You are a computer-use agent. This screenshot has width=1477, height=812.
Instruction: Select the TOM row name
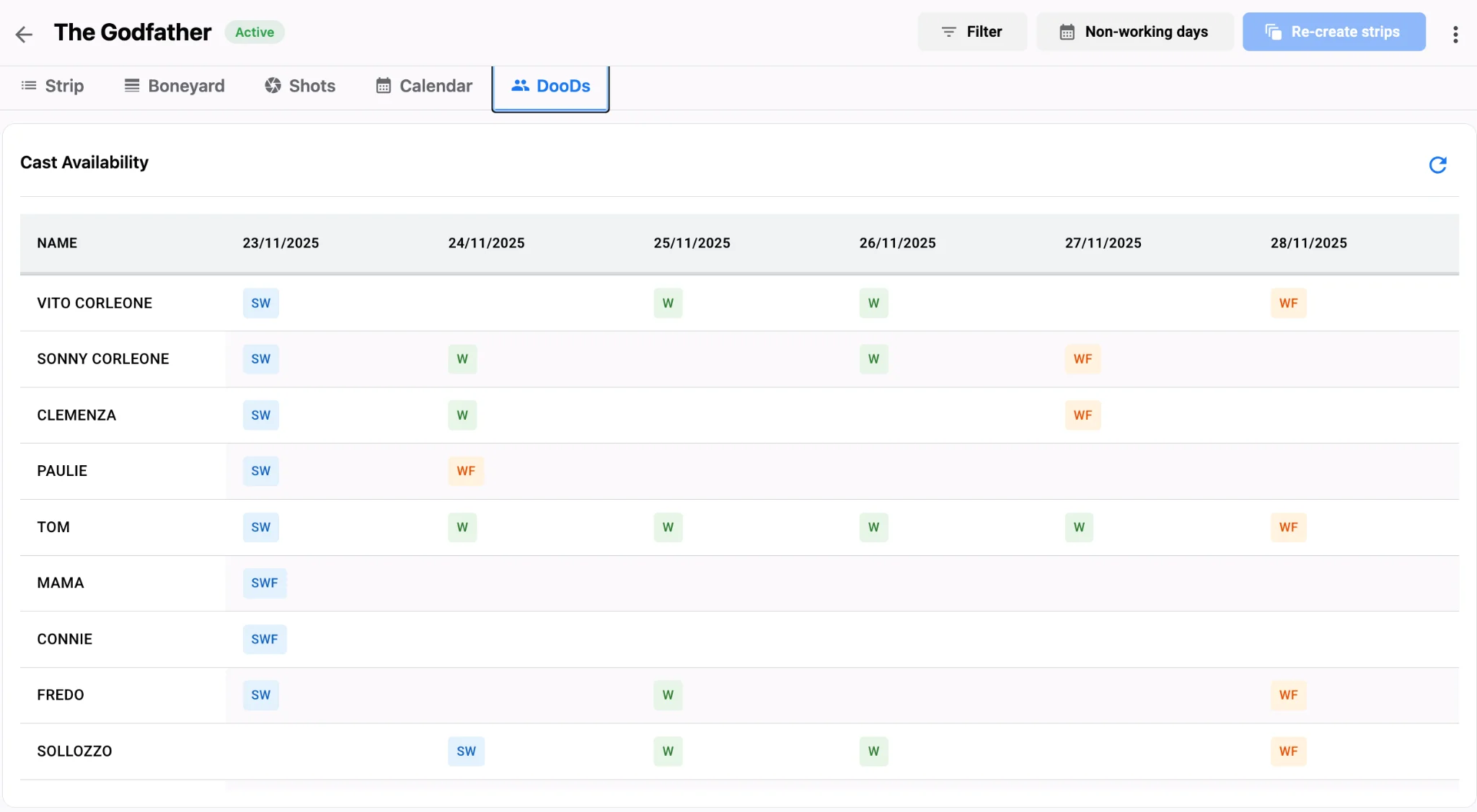[x=53, y=527]
